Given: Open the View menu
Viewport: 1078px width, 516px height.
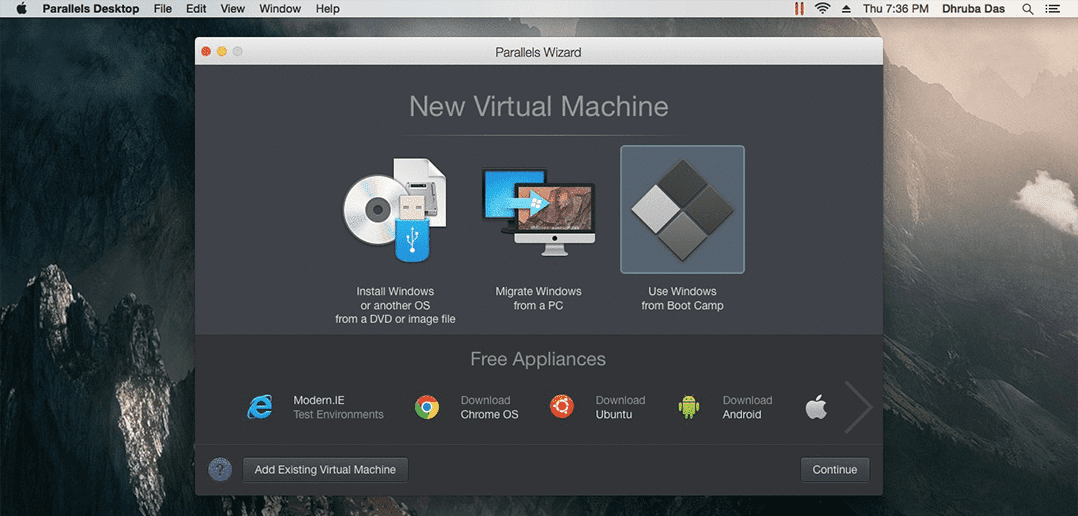Looking at the screenshot, I should pos(233,9).
